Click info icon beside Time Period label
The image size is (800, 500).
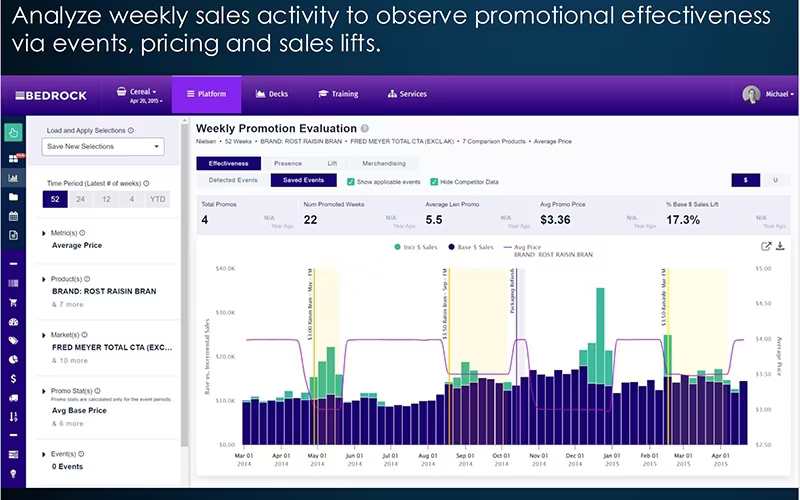pyautogui.click(x=146, y=183)
